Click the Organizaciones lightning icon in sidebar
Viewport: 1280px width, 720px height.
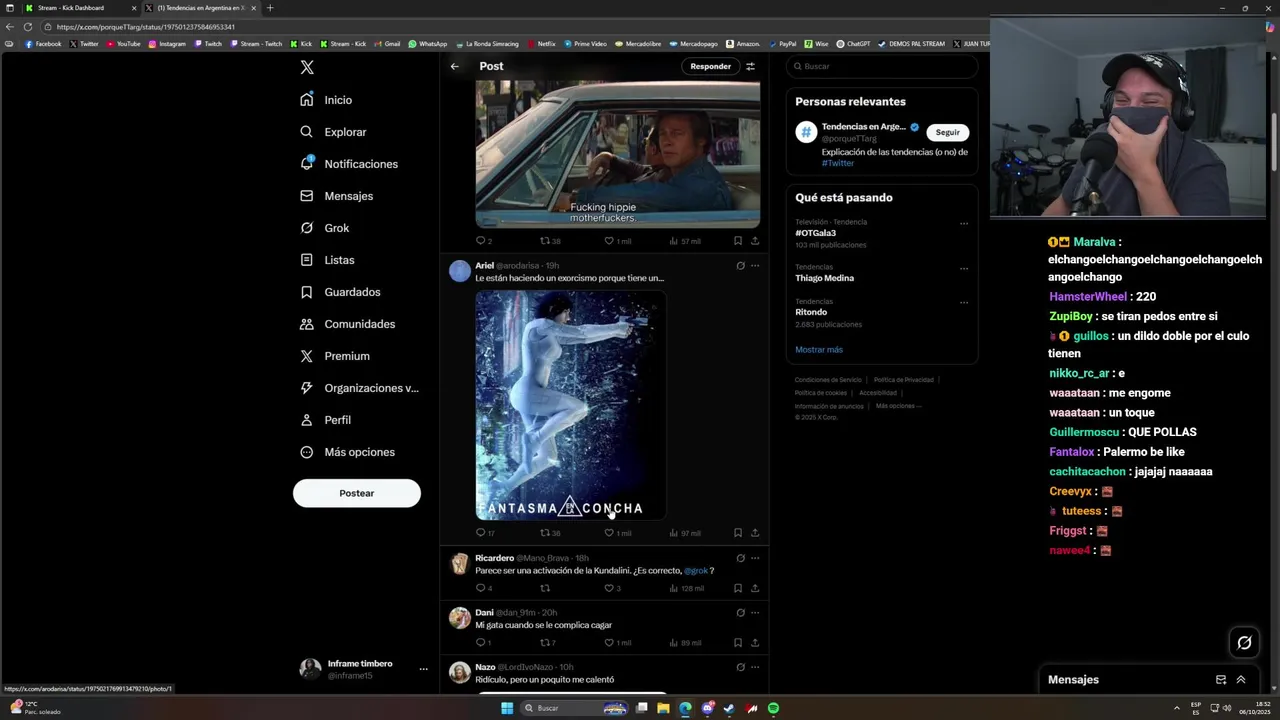pyautogui.click(x=307, y=388)
